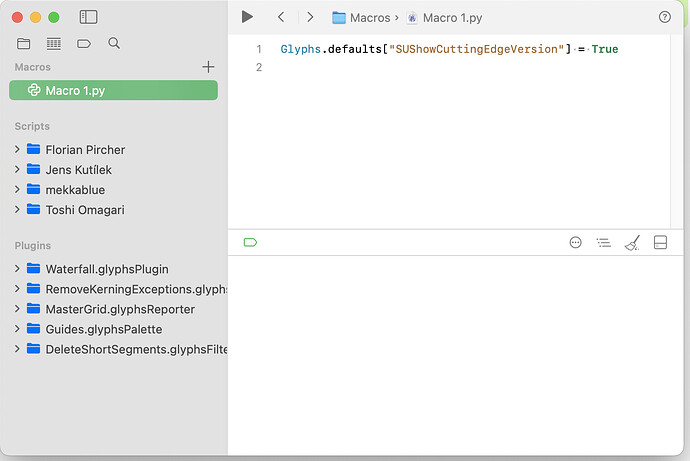Viewport: 690px width, 461px height.
Task: Expand Waterfall.glyphsPlugin folder
Action: point(17,268)
